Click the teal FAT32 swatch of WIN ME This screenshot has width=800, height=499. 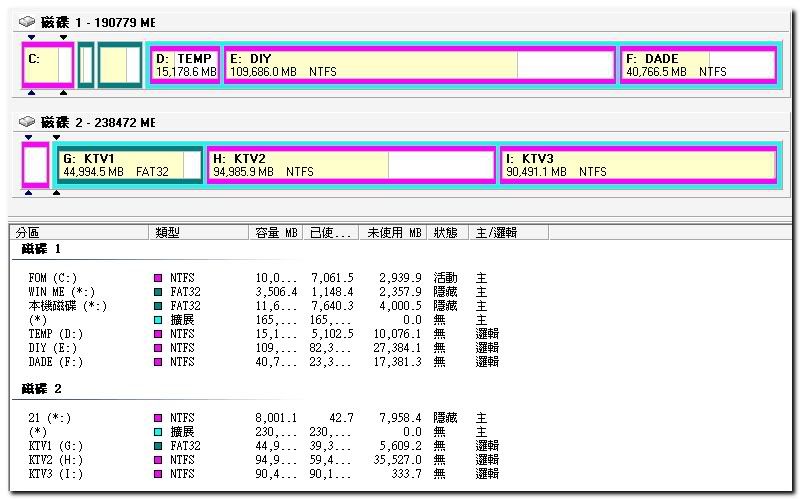pyautogui.click(x=158, y=292)
